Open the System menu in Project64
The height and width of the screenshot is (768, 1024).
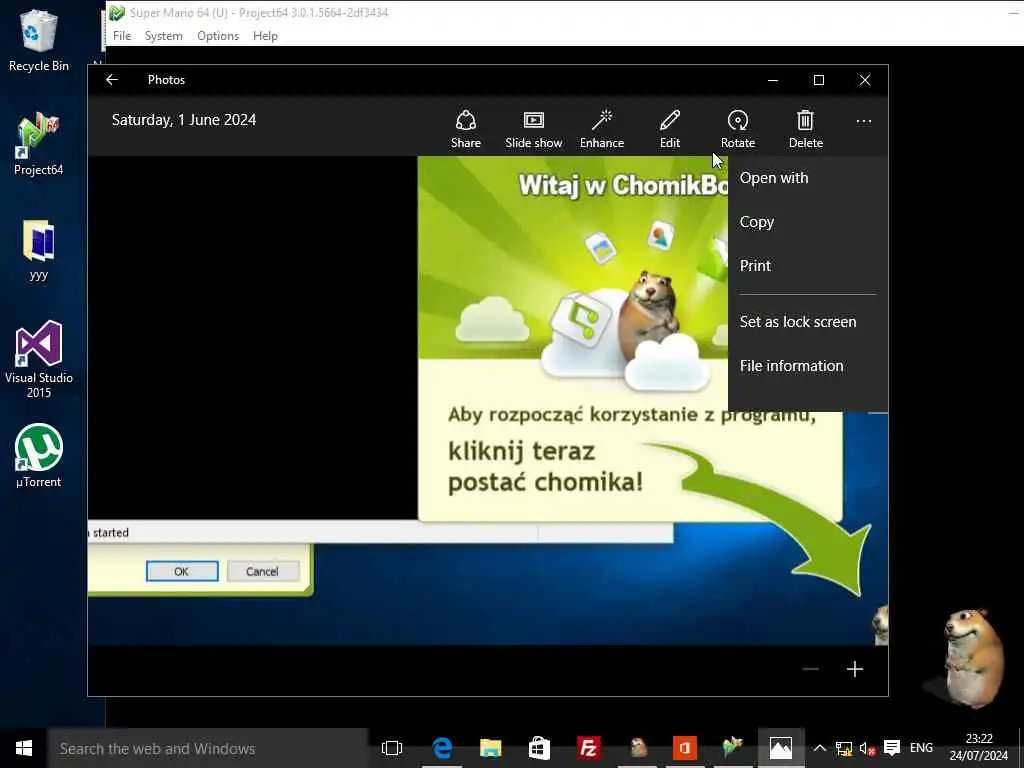[x=163, y=36]
